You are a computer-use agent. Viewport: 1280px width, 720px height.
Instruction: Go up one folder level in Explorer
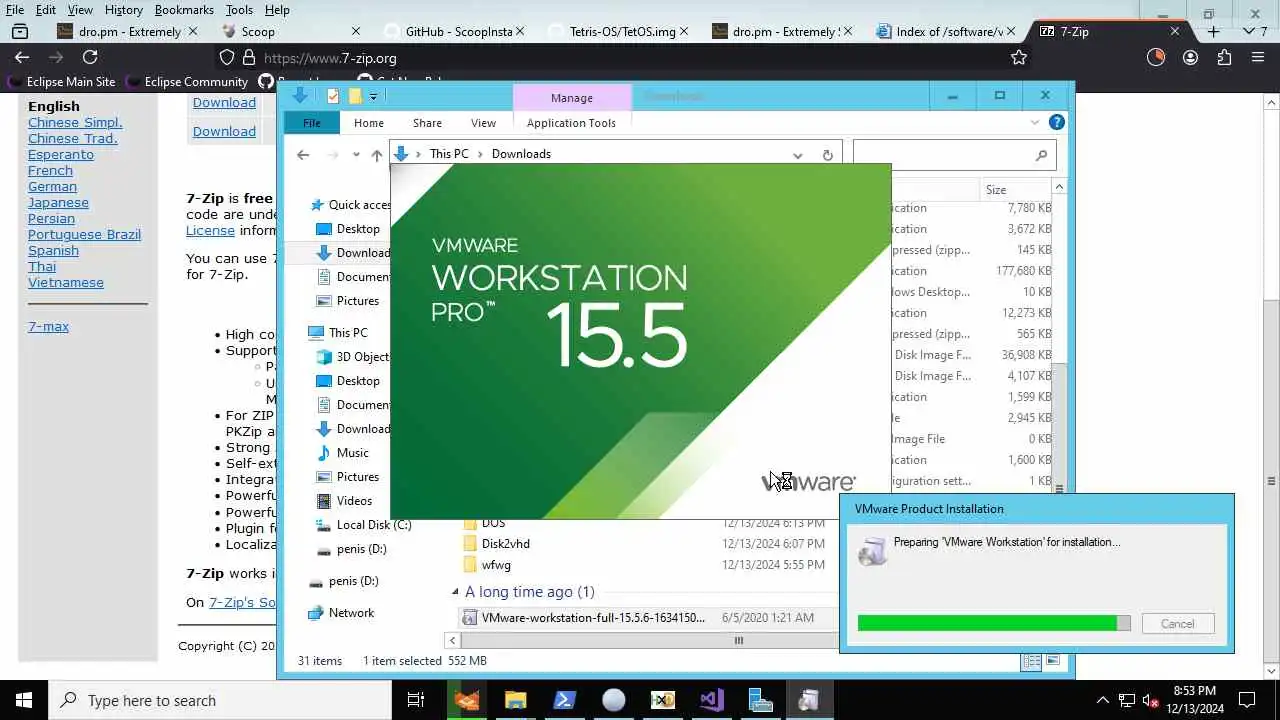(x=376, y=155)
